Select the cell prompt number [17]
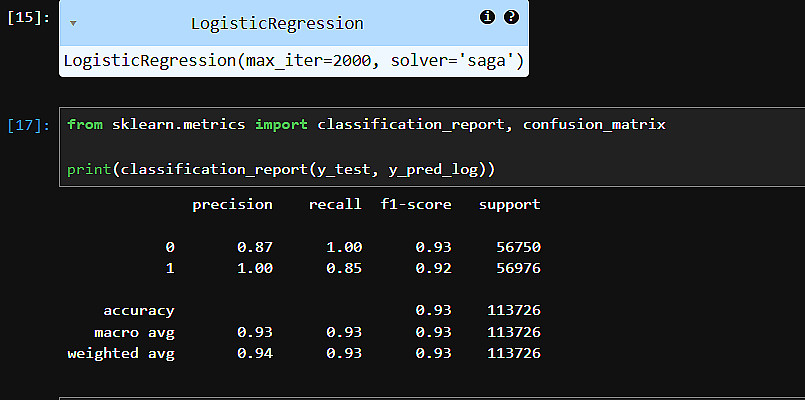This screenshot has width=805, height=400. click(28, 125)
